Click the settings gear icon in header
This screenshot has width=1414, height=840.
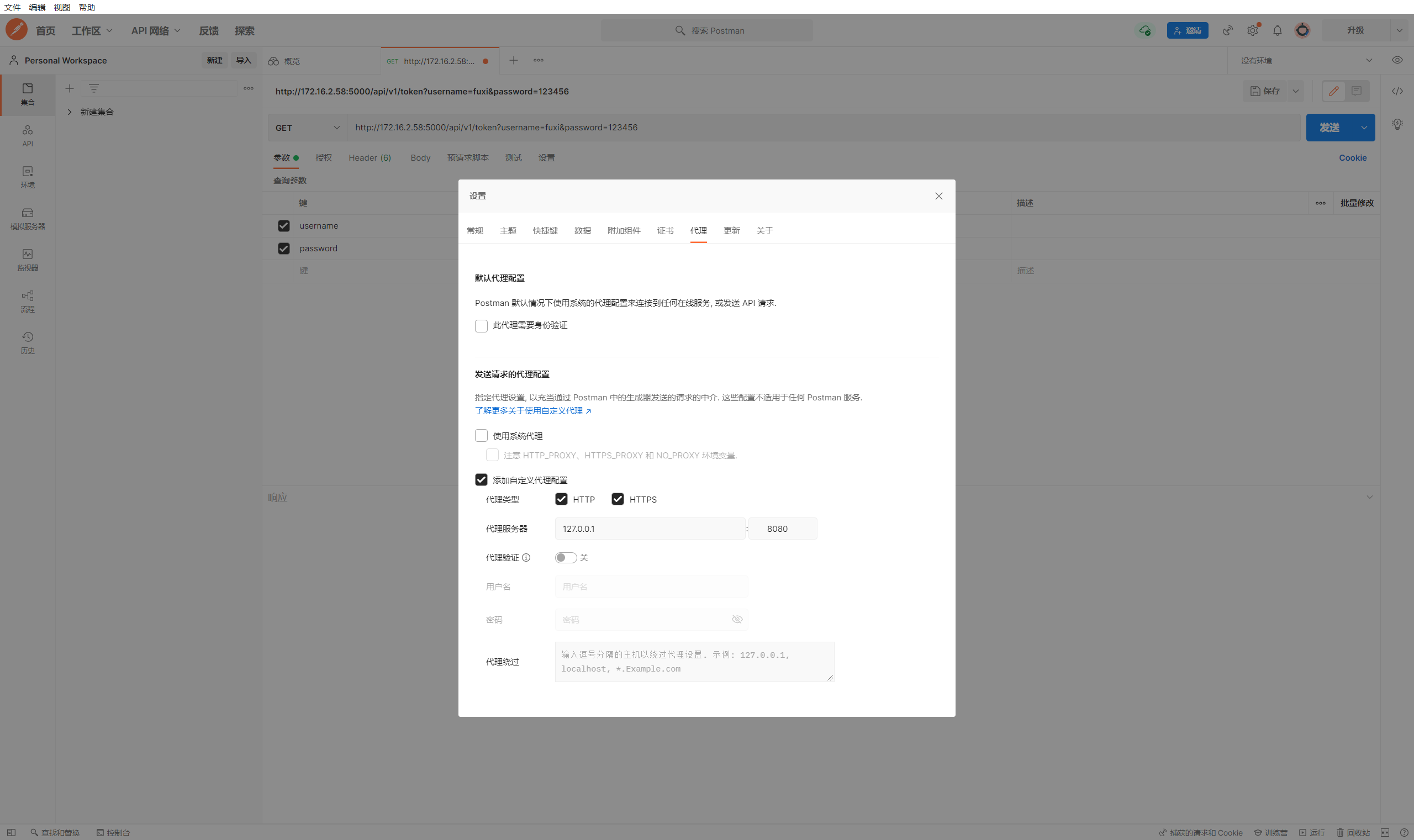click(1252, 30)
